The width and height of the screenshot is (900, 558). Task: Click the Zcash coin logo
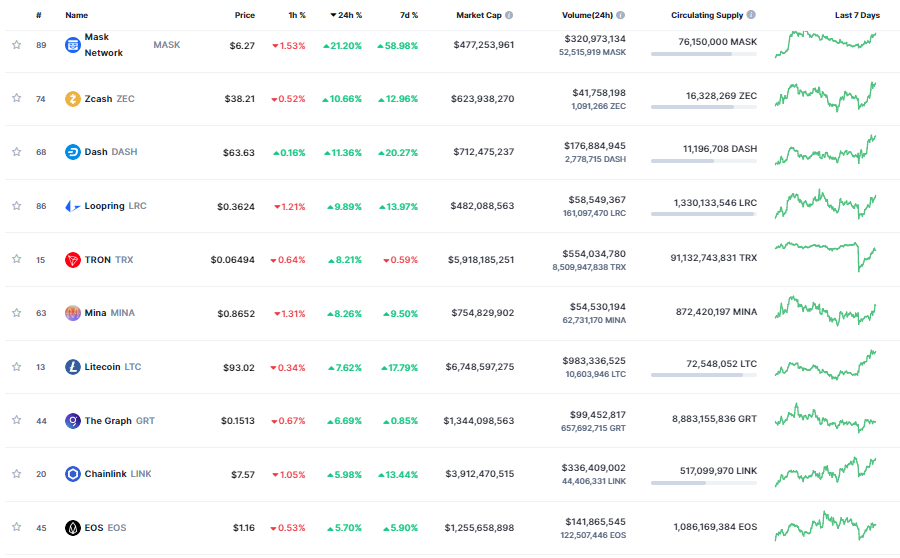point(73,99)
